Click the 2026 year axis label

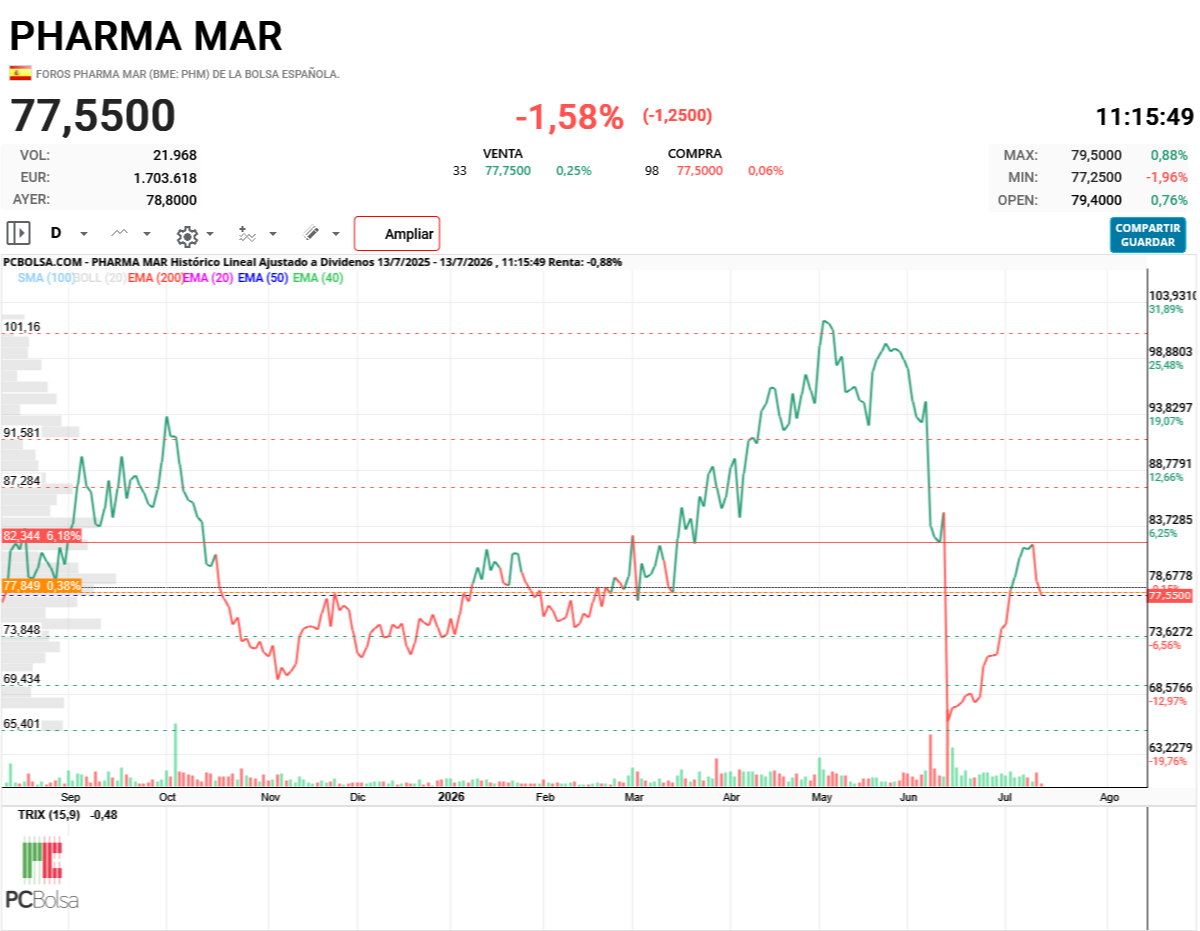[x=452, y=797]
